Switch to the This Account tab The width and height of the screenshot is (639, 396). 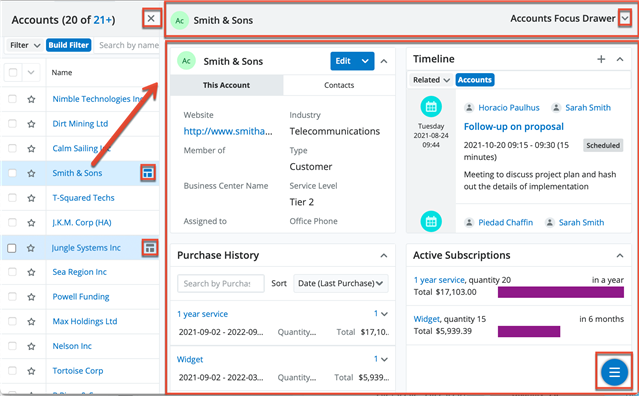coord(227,85)
